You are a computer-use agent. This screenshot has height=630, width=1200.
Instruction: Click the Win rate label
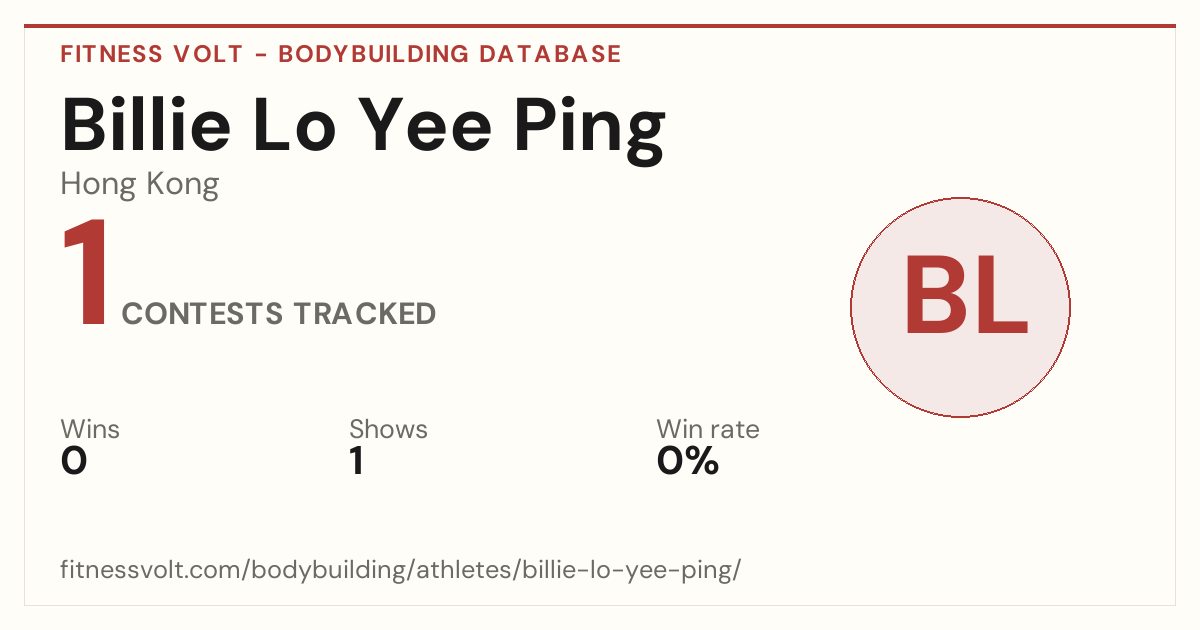pyautogui.click(x=708, y=429)
